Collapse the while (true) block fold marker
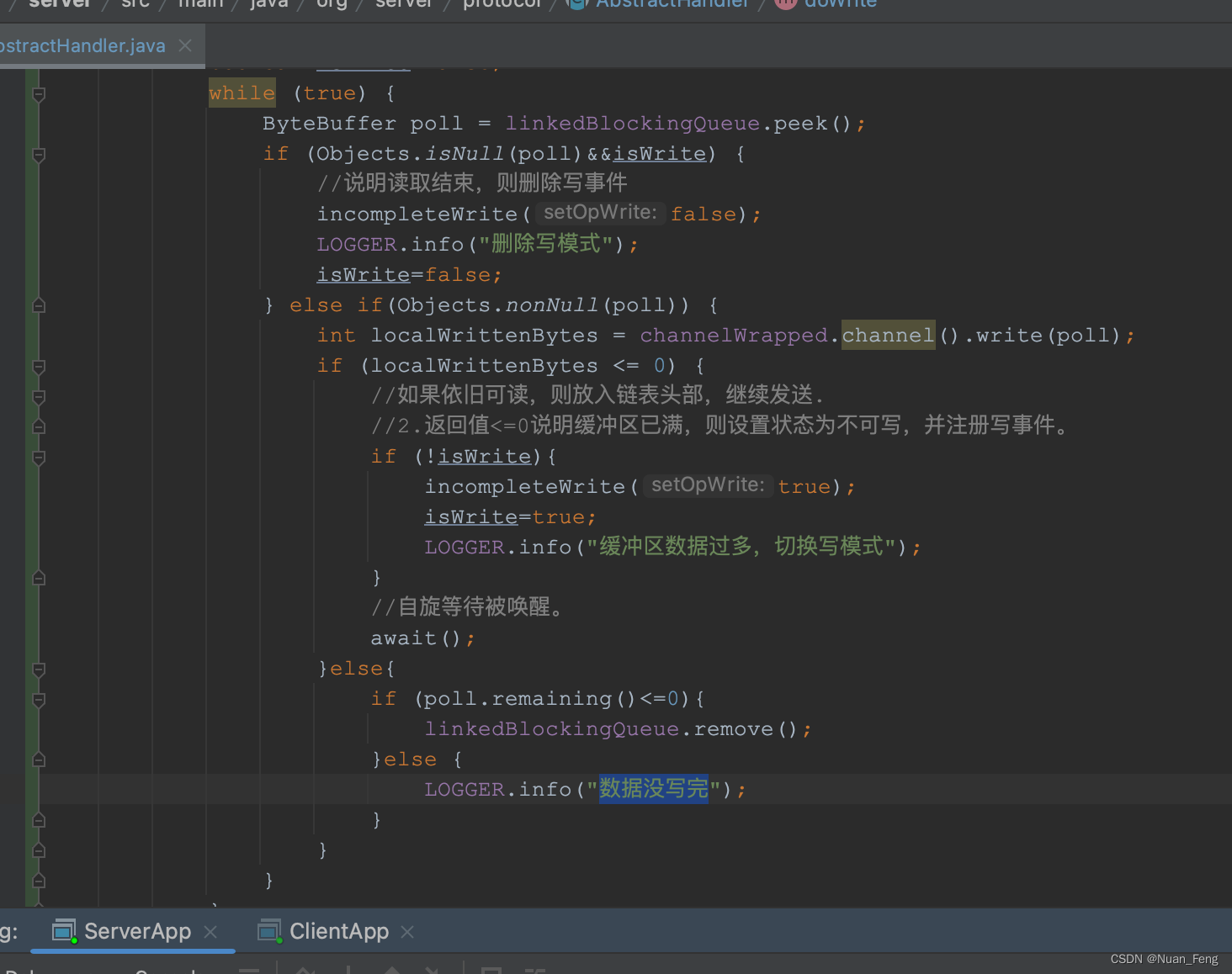Image resolution: width=1232 pixels, height=974 pixels. pyautogui.click(x=39, y=94)
